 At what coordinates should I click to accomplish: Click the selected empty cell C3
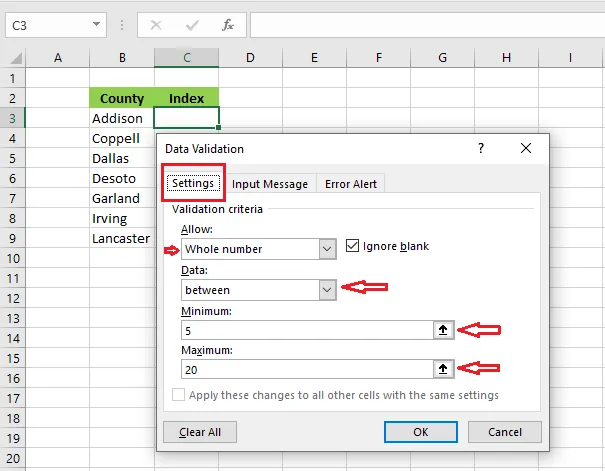tap(186, 118)
